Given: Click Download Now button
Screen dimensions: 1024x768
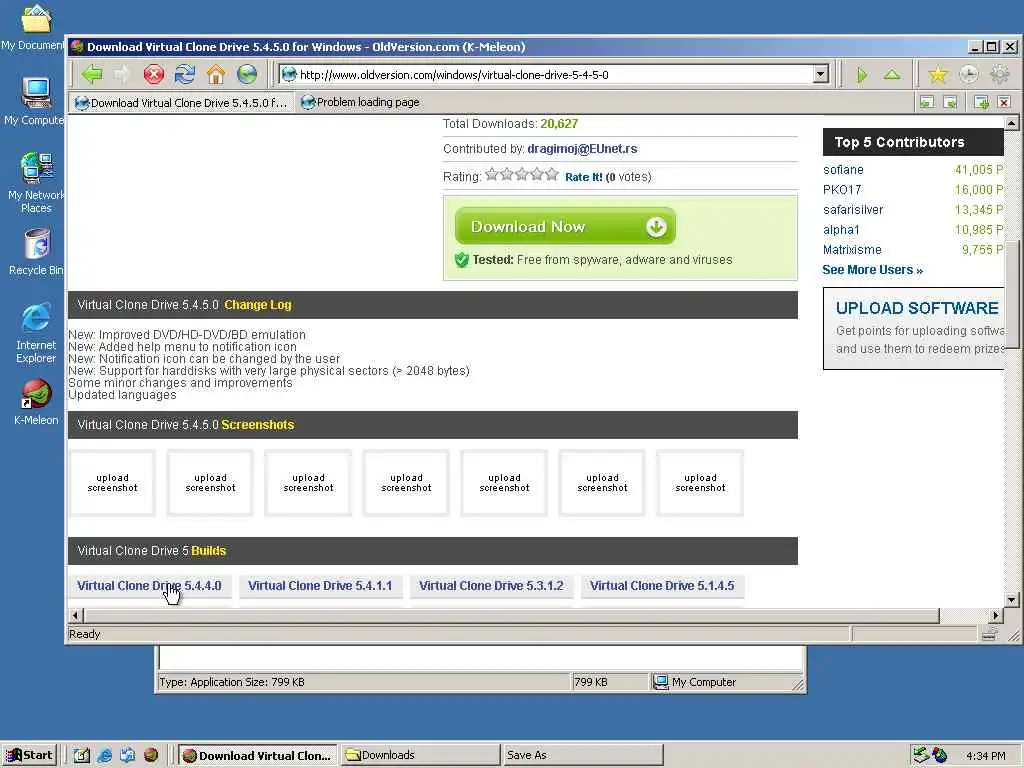Looking at the screenshot, I should (x=565, y=227).
